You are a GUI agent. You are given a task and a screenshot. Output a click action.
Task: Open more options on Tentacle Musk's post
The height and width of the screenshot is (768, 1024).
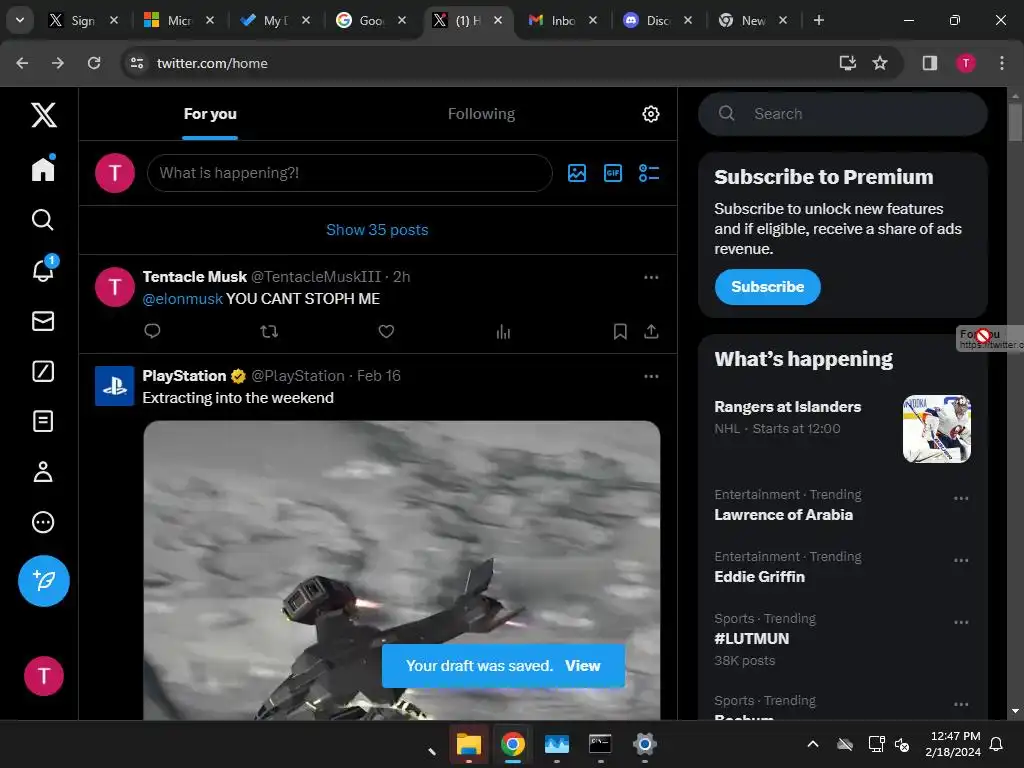point(651,278)
